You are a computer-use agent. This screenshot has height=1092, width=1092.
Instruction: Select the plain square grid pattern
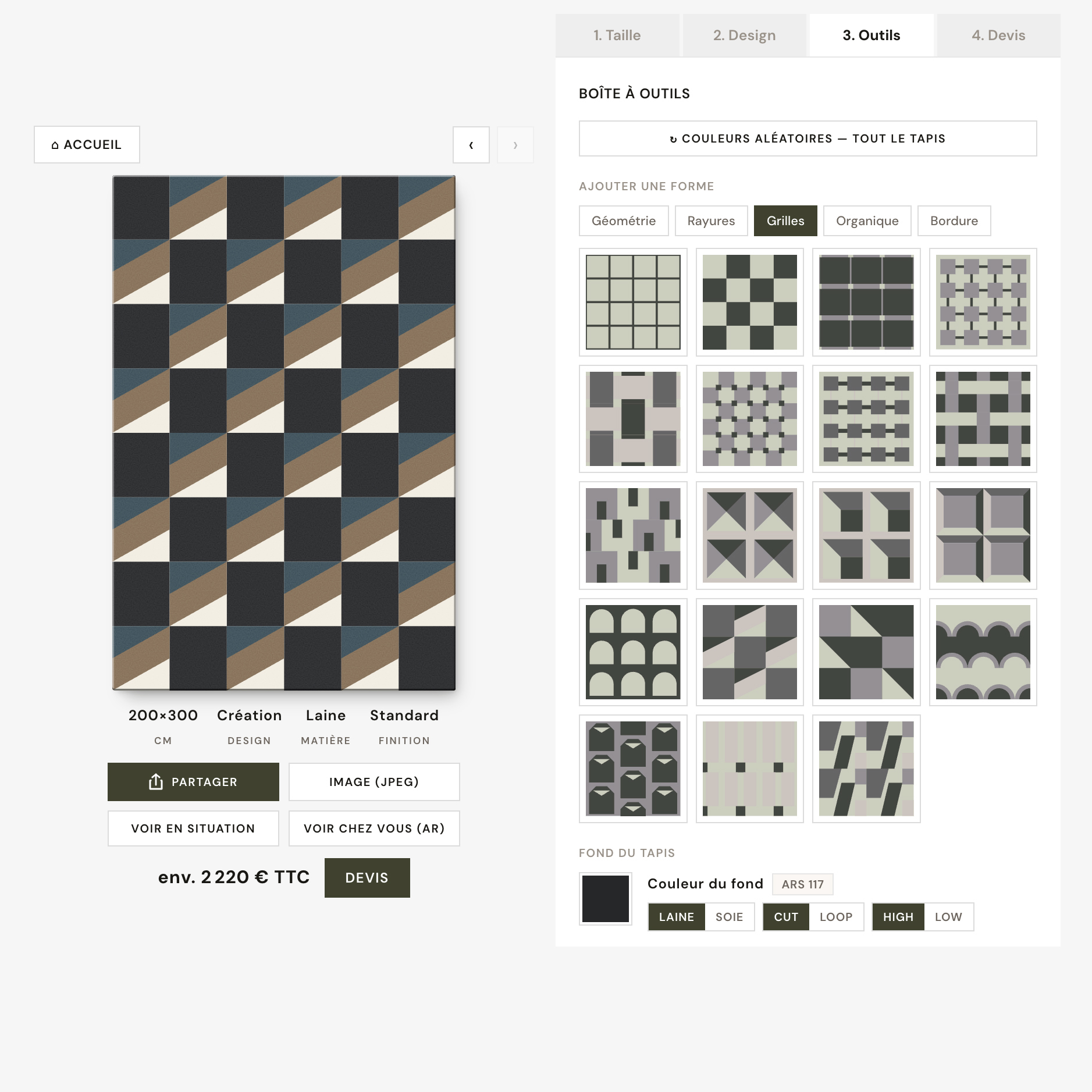click(x=633, y=302)
